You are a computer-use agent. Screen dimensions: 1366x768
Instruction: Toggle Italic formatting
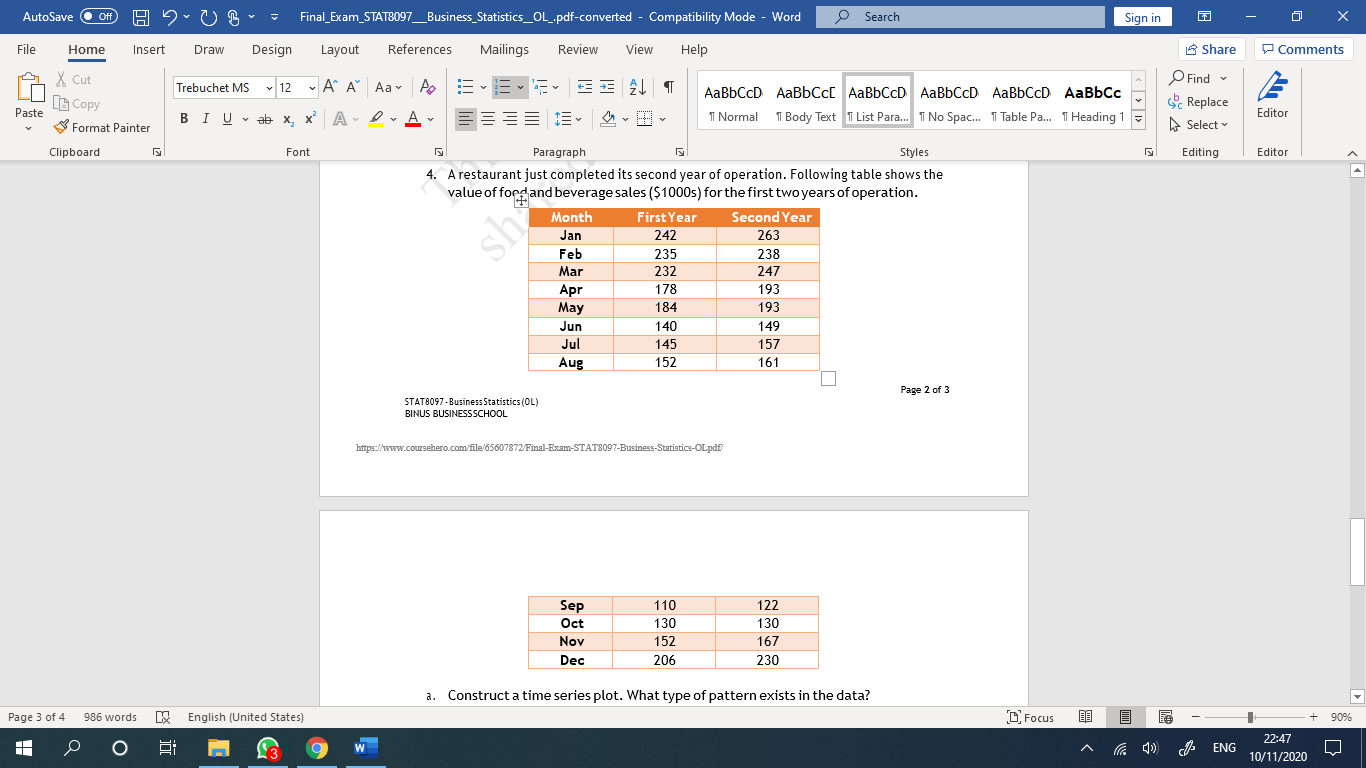[206, 119]
